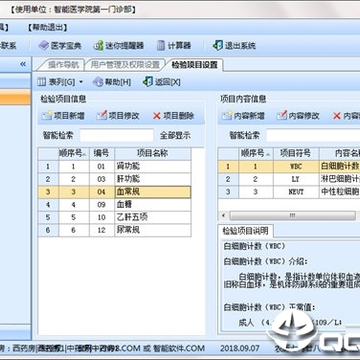Viewport: 360px width, 360px height.
Task: Switch to 用户管理及权限设置 tab
Action: point(125,65)
